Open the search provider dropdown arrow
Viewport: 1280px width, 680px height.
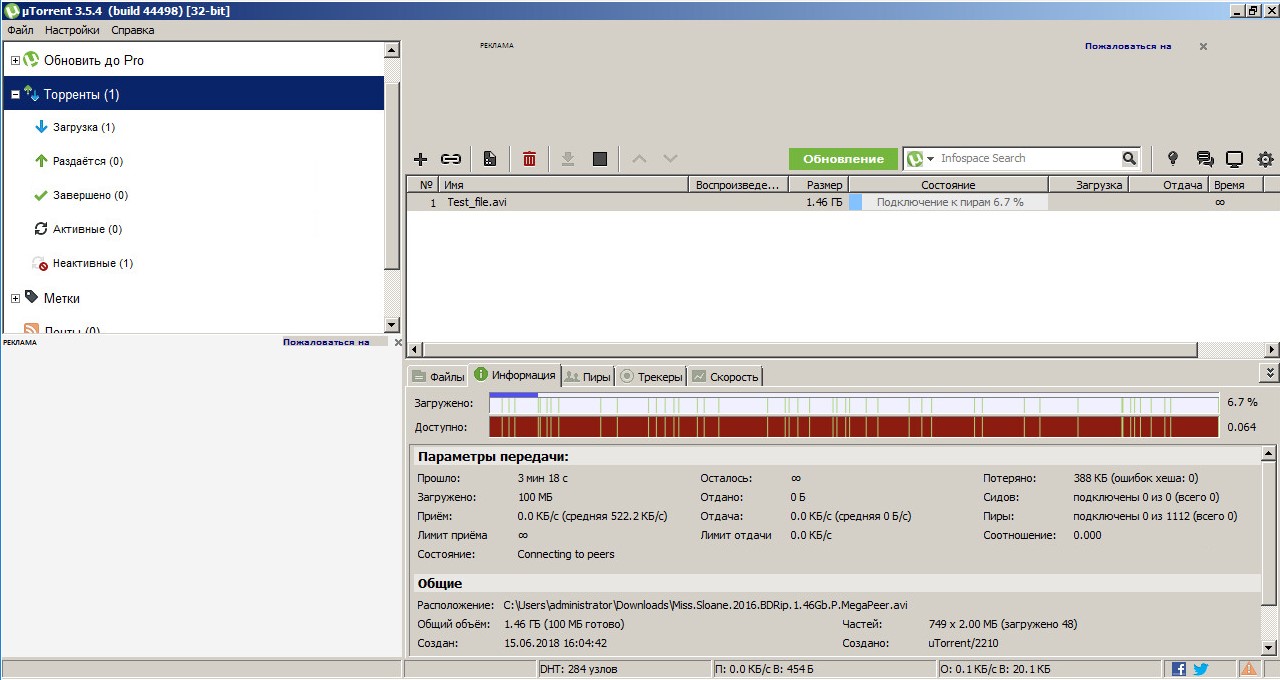(x=930, y=159)
